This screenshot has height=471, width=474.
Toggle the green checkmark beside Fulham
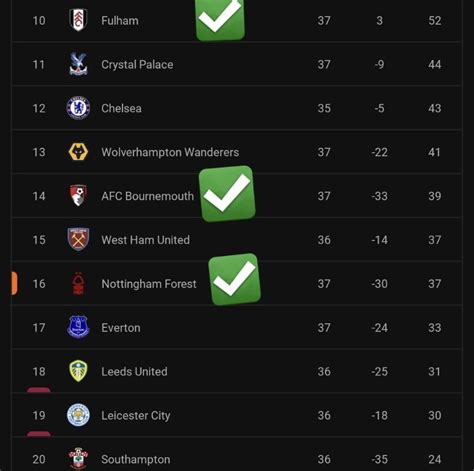click(220, 19)
